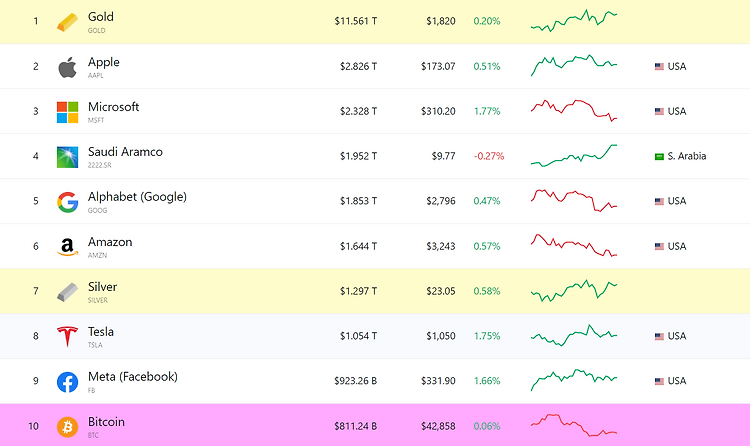This screenshot has width=750, height=446.
Task: Select Gold market cap $11.561 T
Action: coord(355,21)
